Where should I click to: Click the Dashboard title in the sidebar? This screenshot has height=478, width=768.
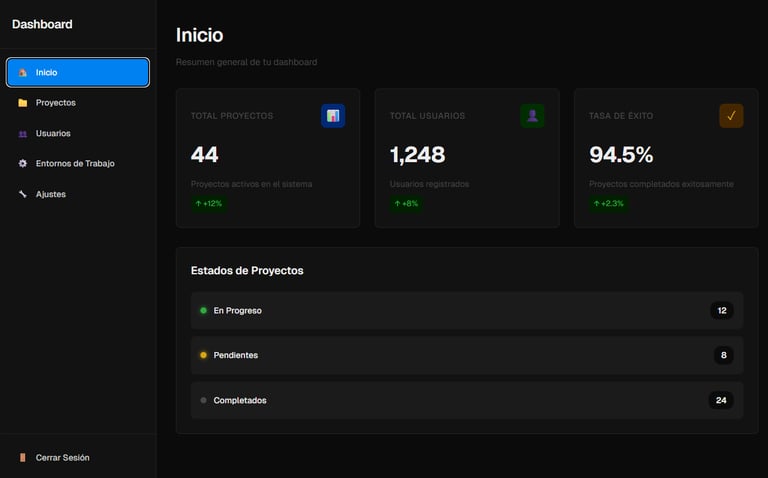point(42,24)
